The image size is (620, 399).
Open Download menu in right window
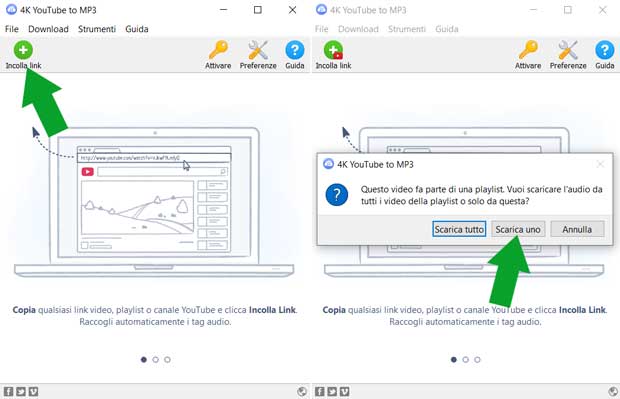pyautogui.click(x=358, y=29)
